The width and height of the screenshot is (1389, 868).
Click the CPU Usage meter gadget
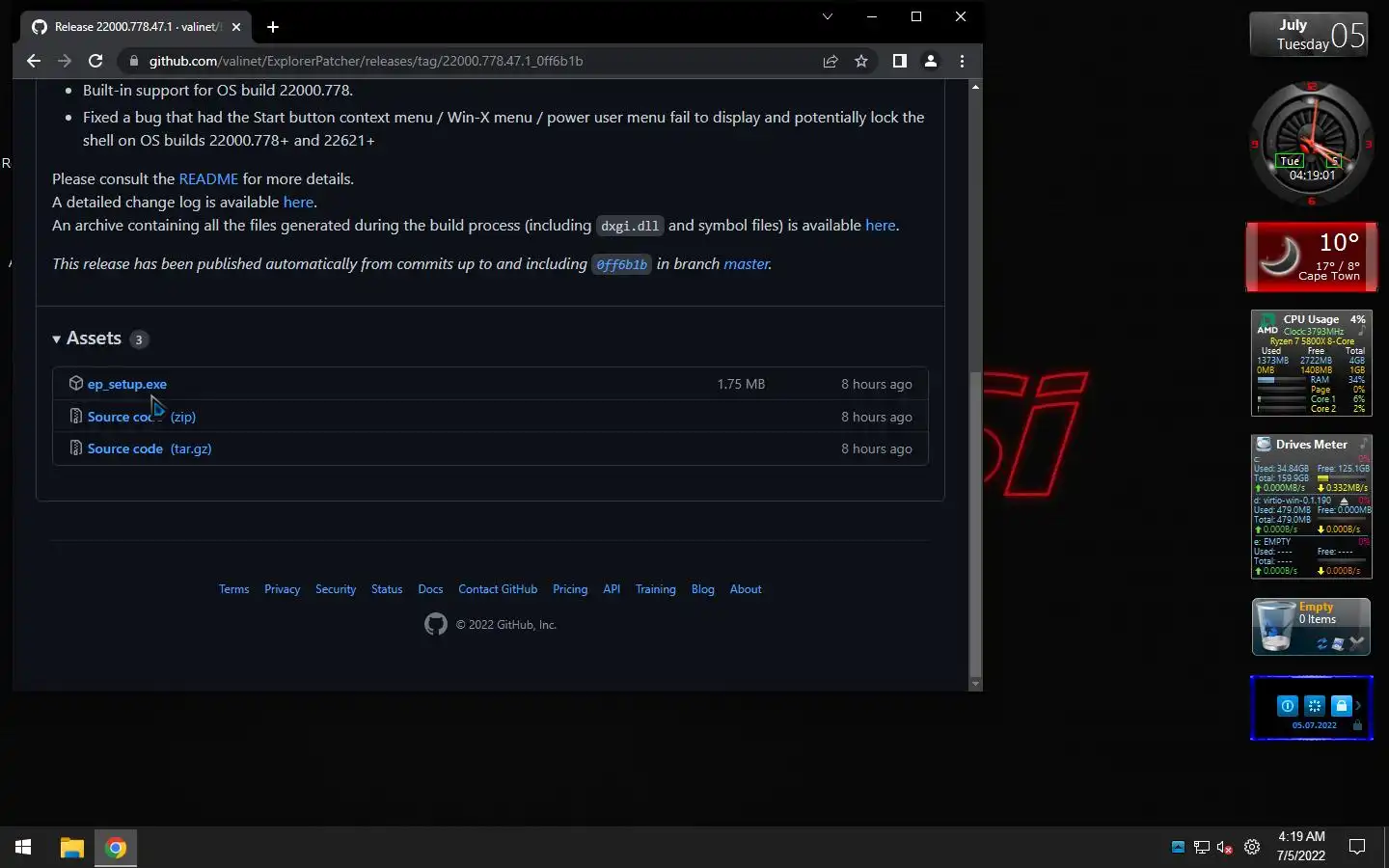(1311, 363)
